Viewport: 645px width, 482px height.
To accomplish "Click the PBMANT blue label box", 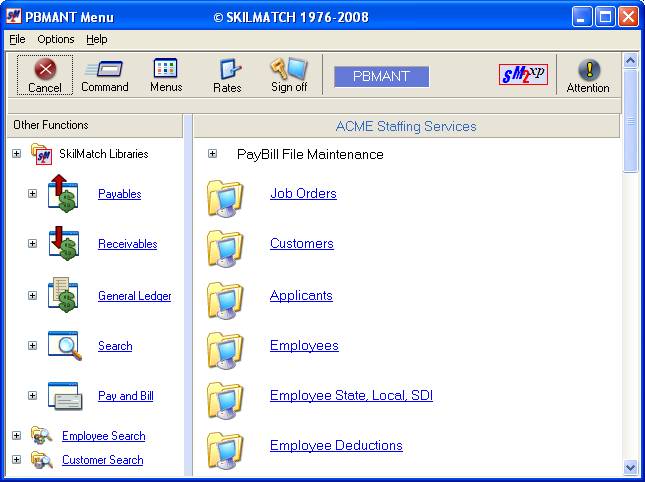I will pyautogui.click(x=381, y=76).
